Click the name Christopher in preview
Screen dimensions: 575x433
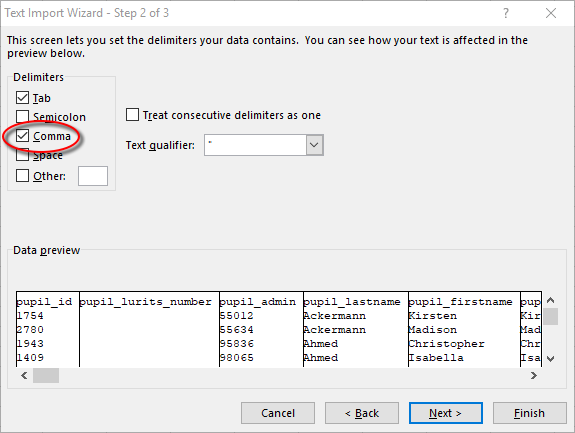447,344
